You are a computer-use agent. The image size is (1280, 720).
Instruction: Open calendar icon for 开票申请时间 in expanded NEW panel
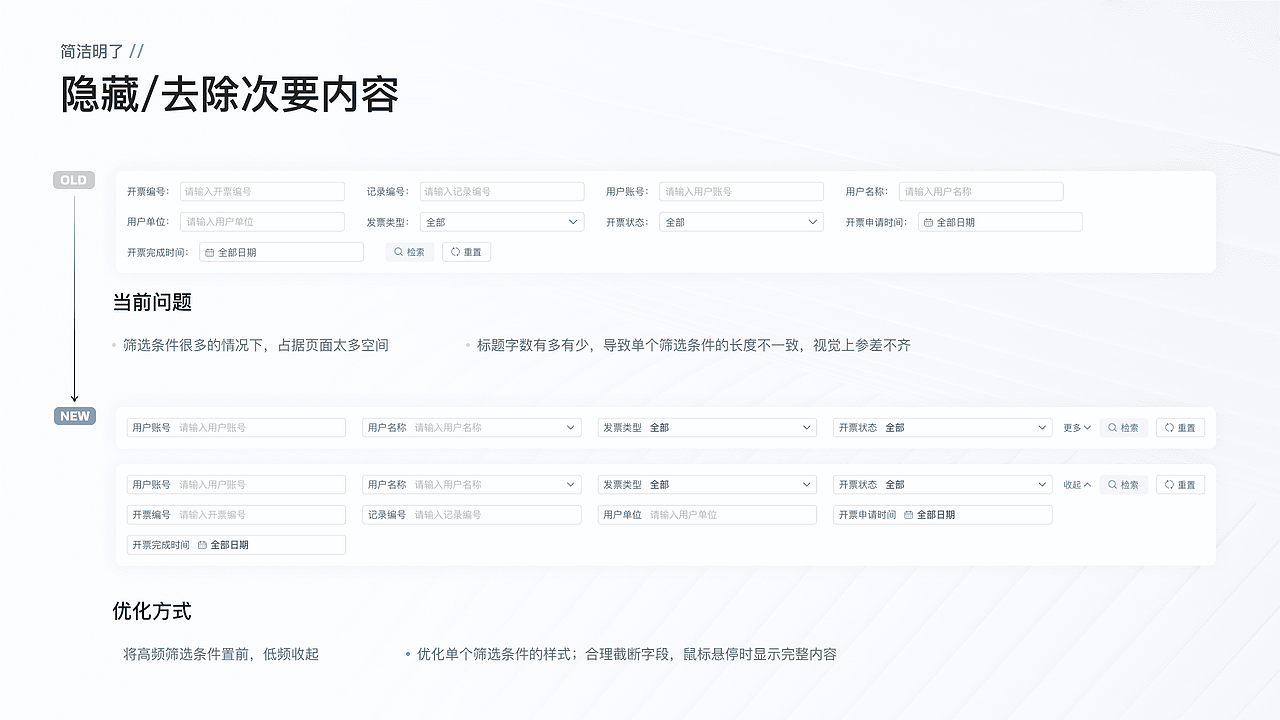[x=908, y=514]
